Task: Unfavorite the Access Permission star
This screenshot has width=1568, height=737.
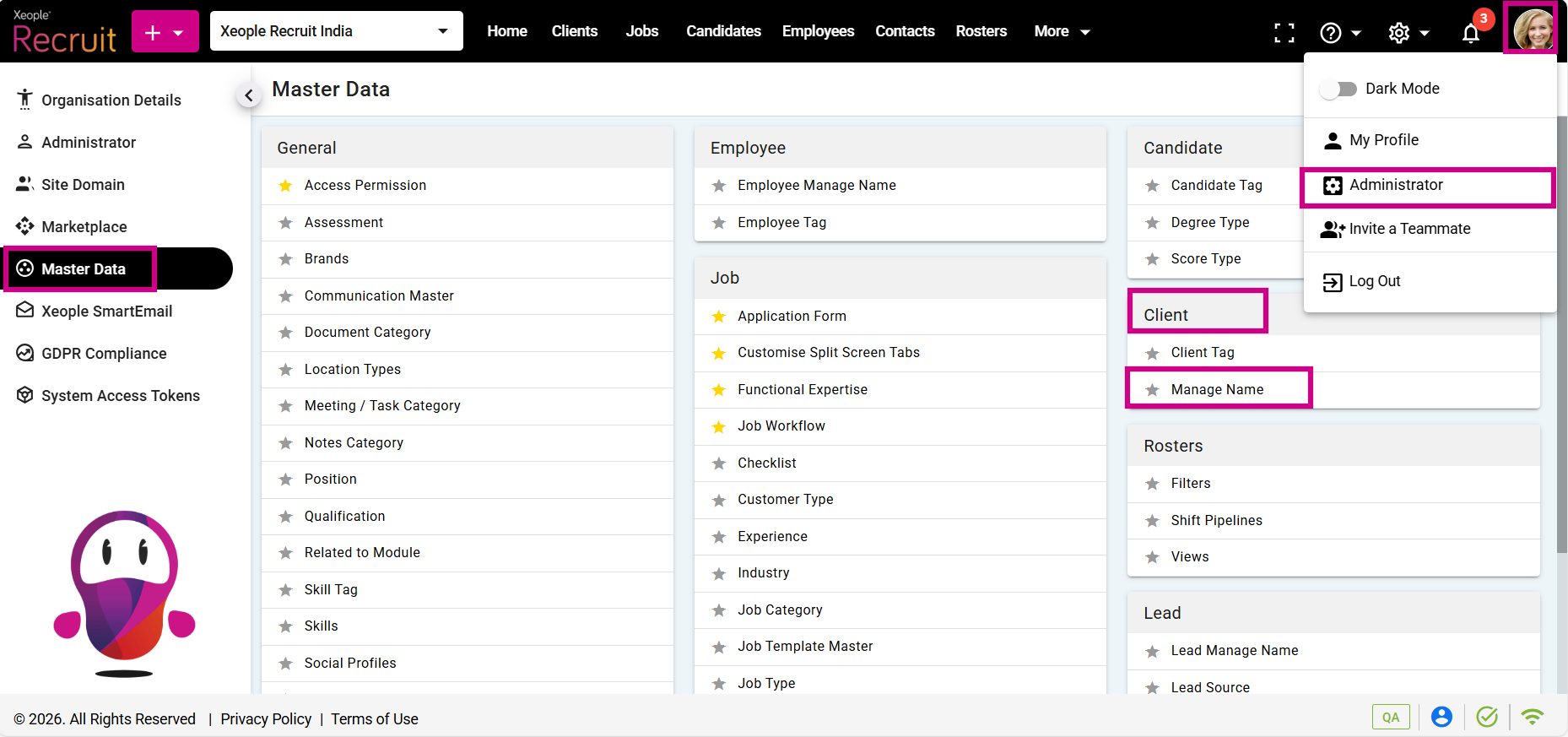Action: 286,186
